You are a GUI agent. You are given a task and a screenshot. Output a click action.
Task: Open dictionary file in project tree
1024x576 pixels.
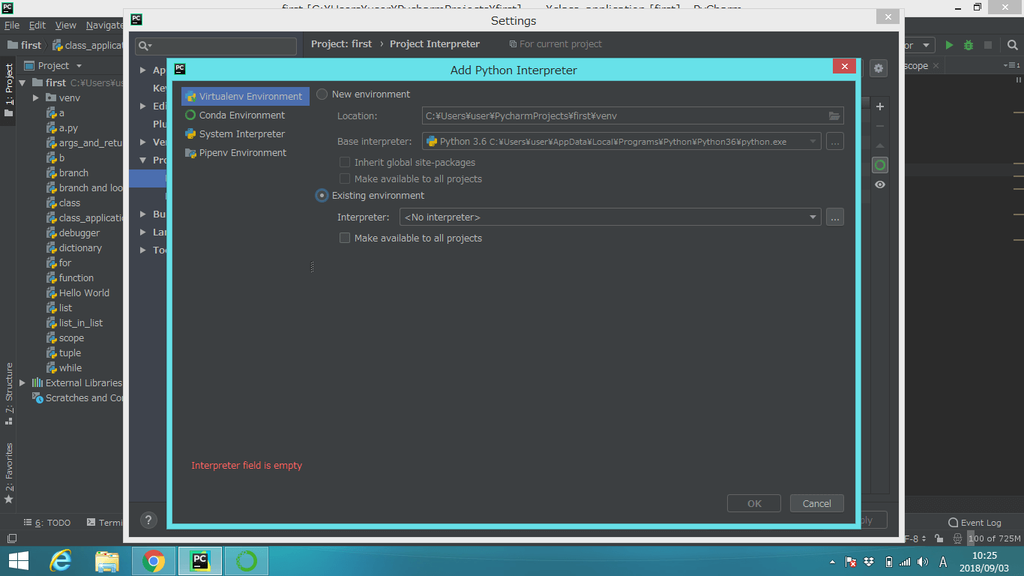(80, 248)
